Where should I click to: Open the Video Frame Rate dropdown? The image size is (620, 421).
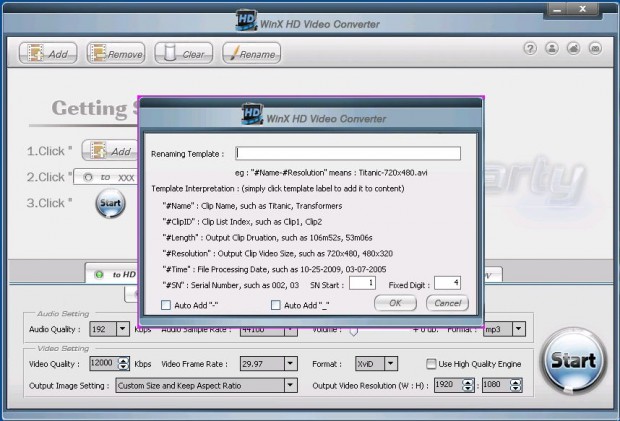pos(291,364)
